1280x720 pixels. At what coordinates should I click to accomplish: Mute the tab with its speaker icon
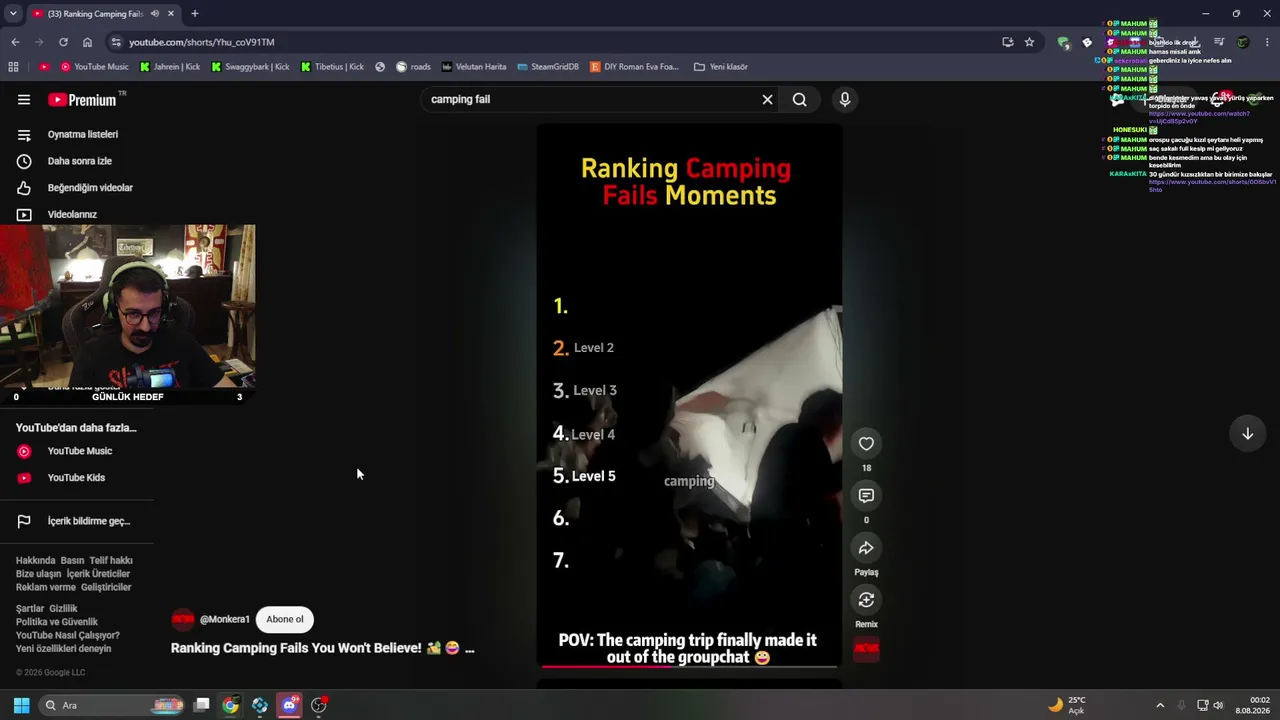(x=154, y=14)
